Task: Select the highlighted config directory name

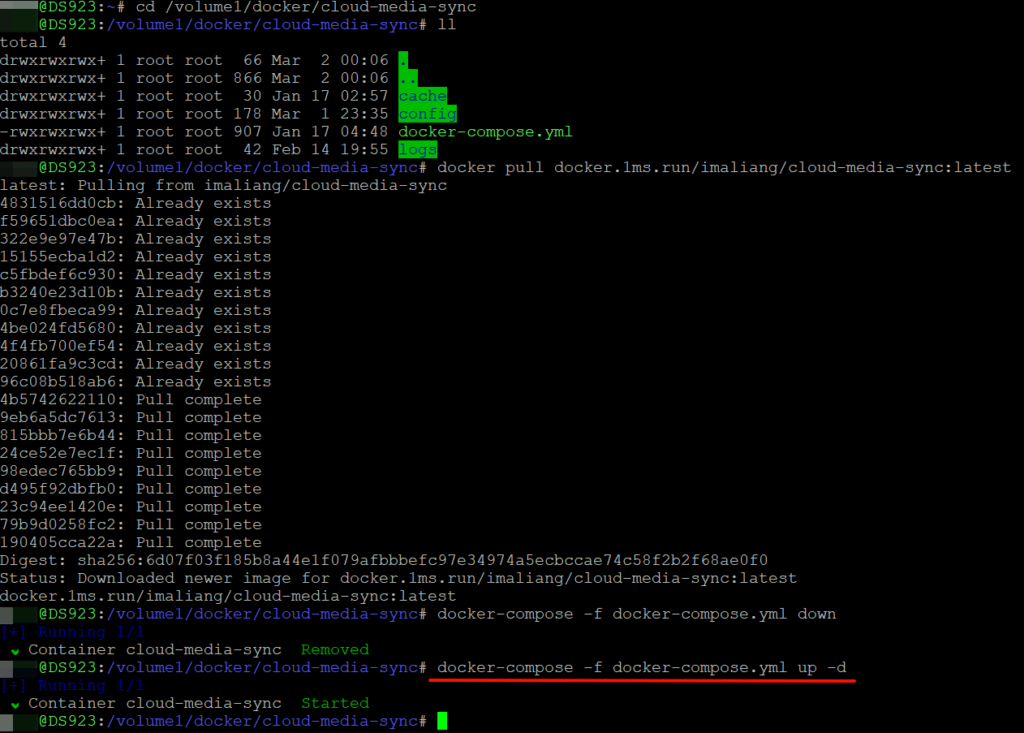Action: (x=427, y=114)
